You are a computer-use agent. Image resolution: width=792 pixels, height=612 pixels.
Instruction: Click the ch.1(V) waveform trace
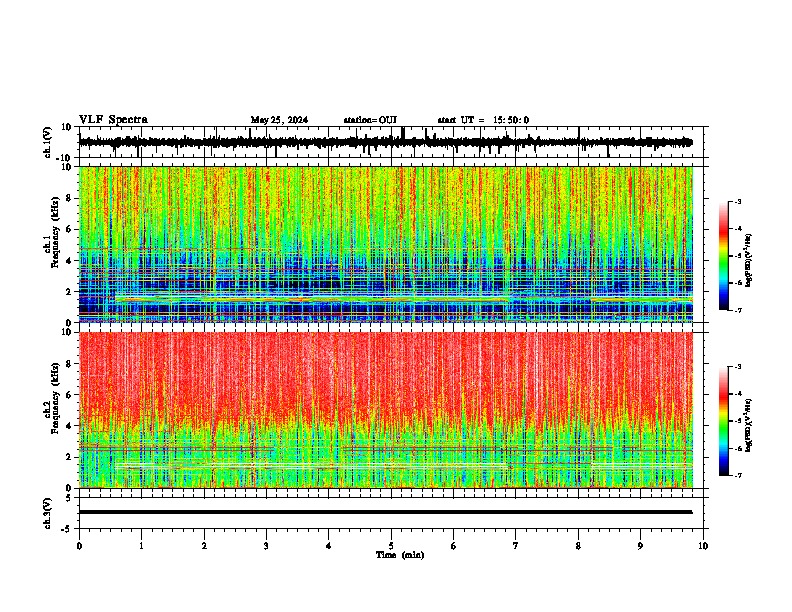(x=386, y=142)
